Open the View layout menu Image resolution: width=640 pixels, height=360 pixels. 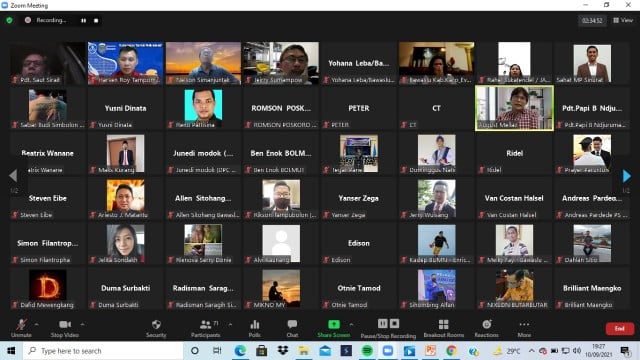pos(623,20)
